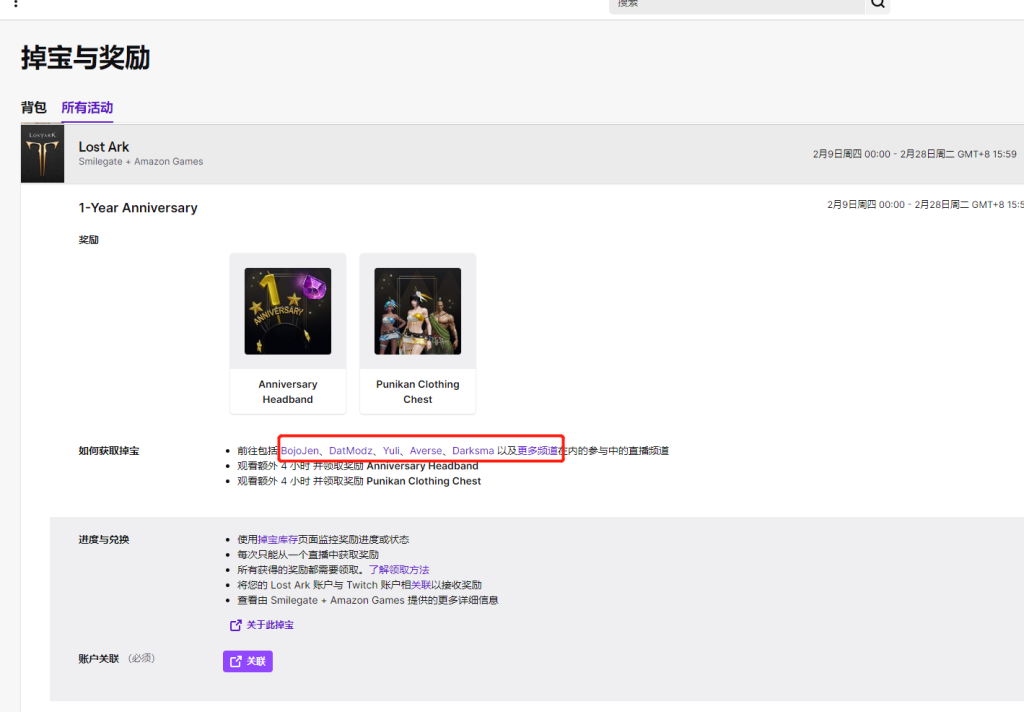The height and width of the screenshot is (712, 1024).
Task: Visit the Averse channel link
Action: [426, 451]
